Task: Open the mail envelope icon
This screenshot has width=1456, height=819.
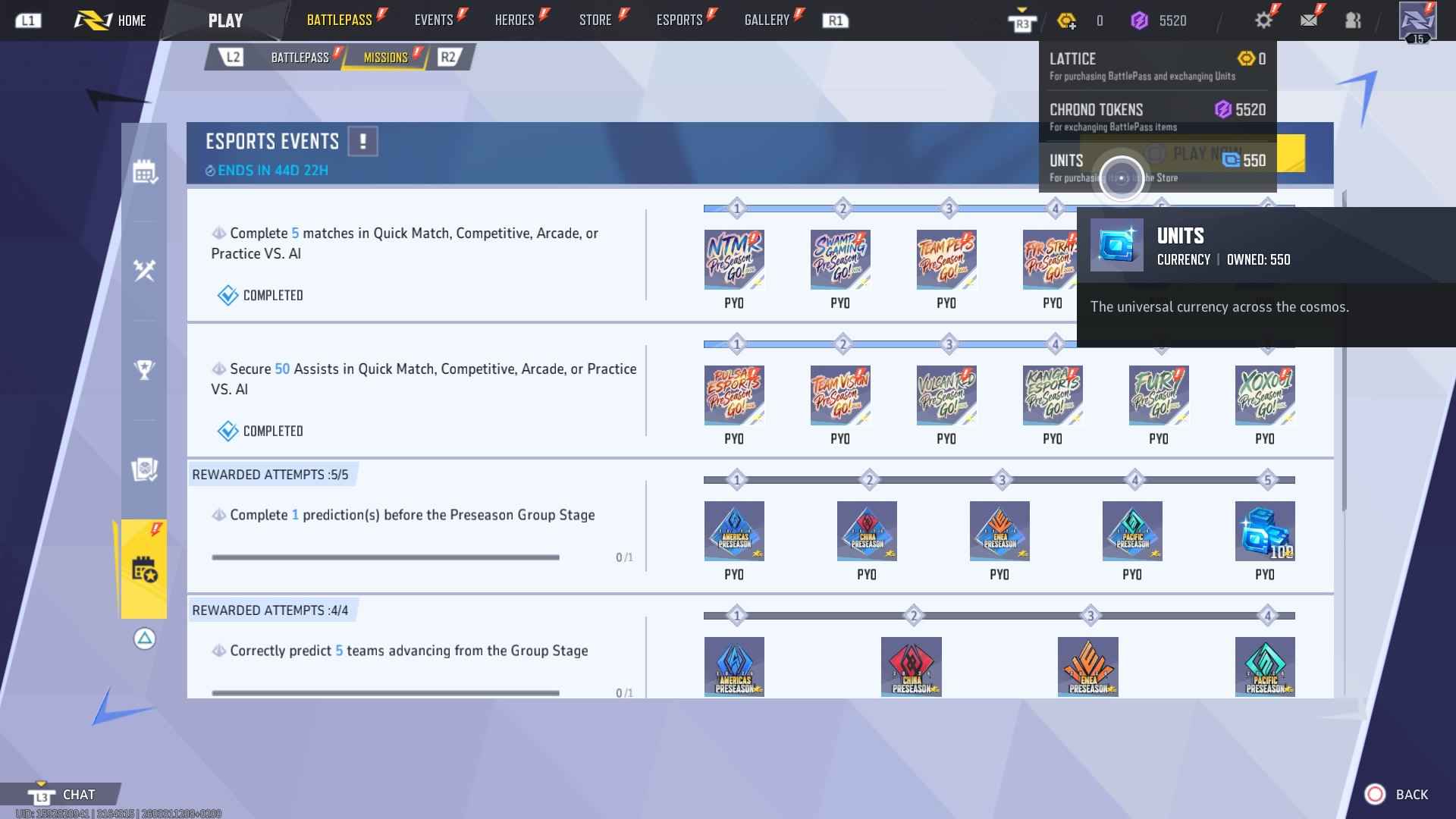Action: (1309, 20)
